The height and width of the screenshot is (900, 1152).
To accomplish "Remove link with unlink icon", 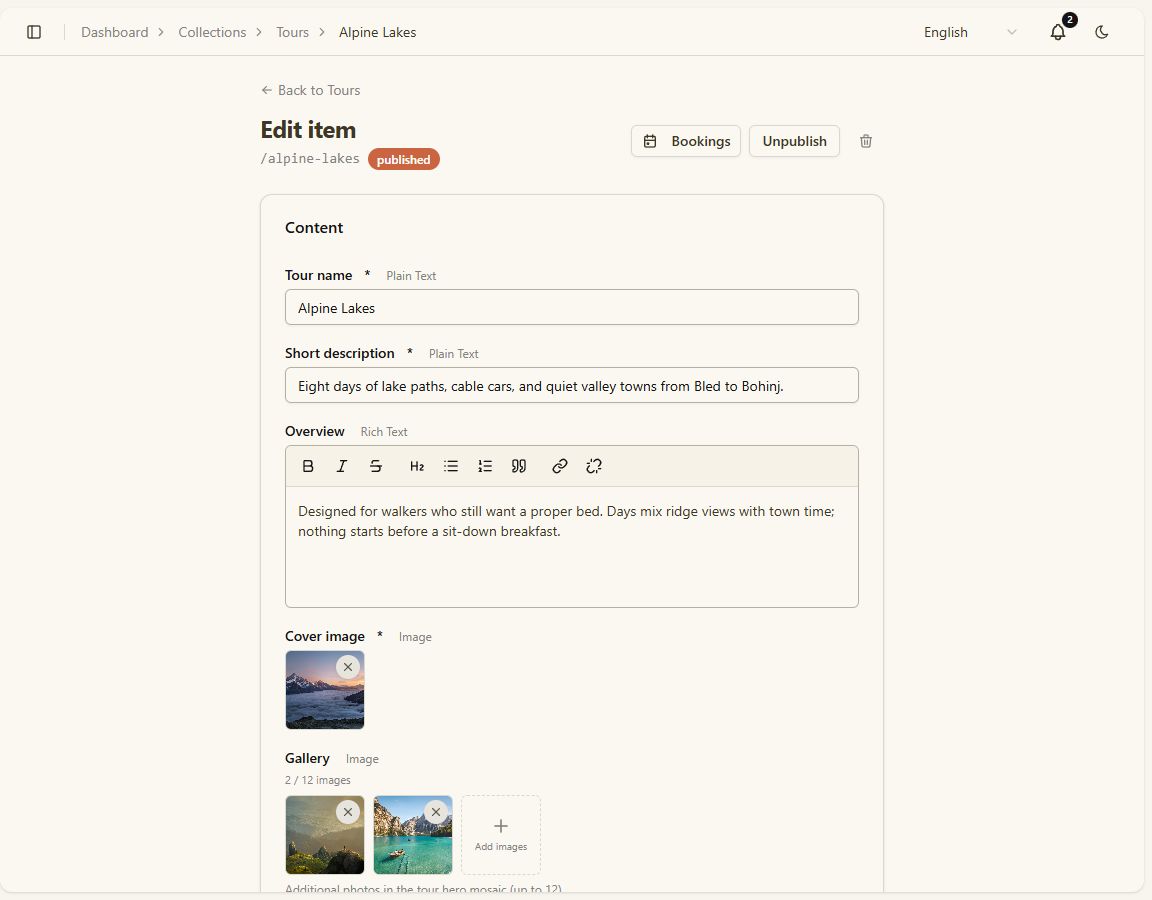I will (594, 466).
